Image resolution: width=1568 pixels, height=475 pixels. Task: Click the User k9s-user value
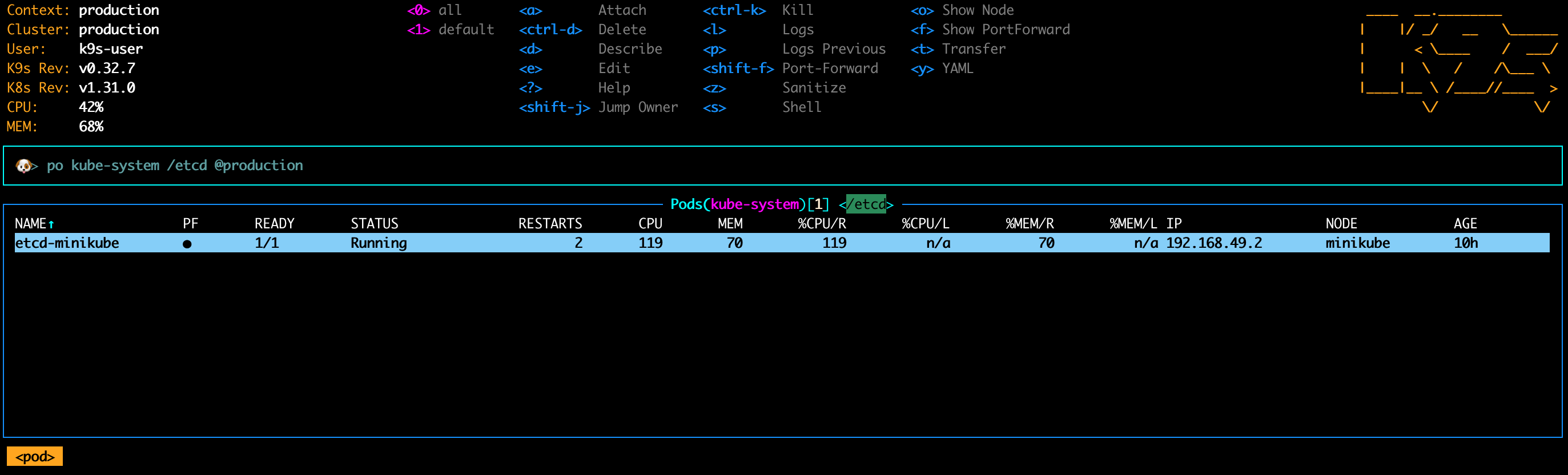click(111, 49)
